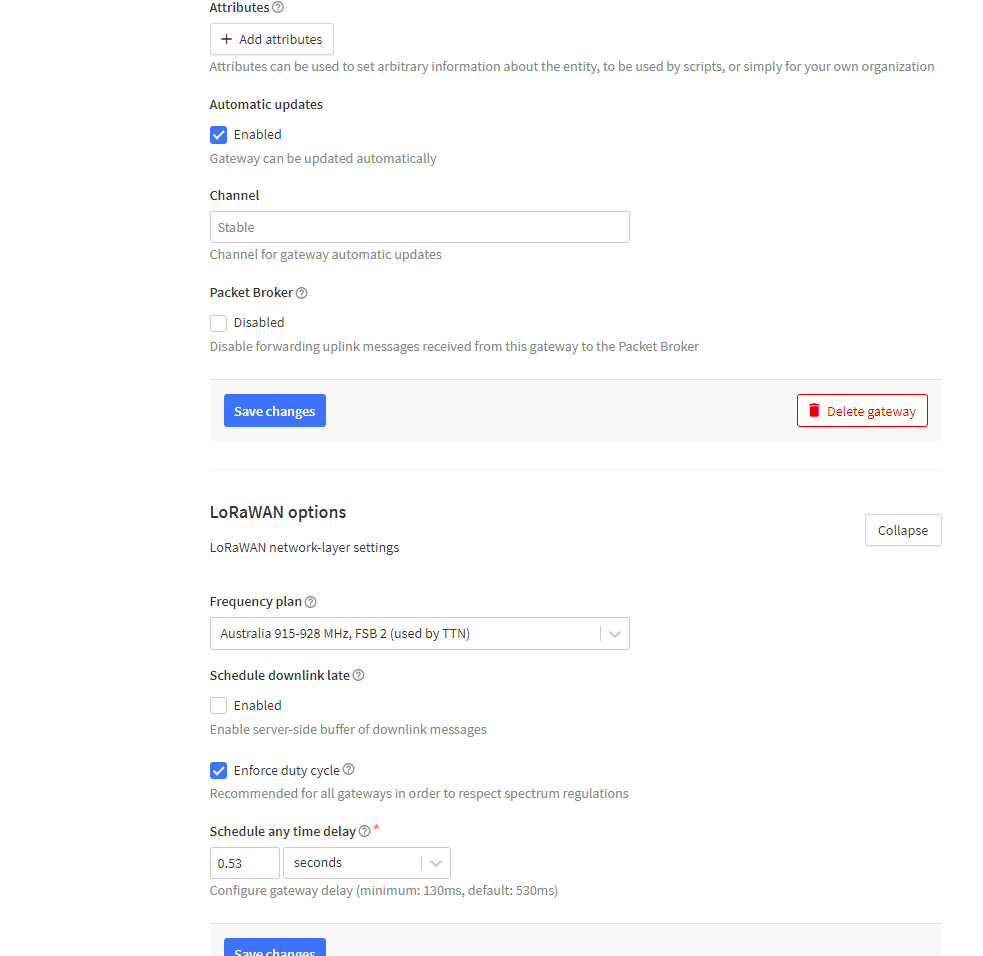Open the Frequency plan help tooltip
Screen dimensions: 983x956
click(310, 601)
